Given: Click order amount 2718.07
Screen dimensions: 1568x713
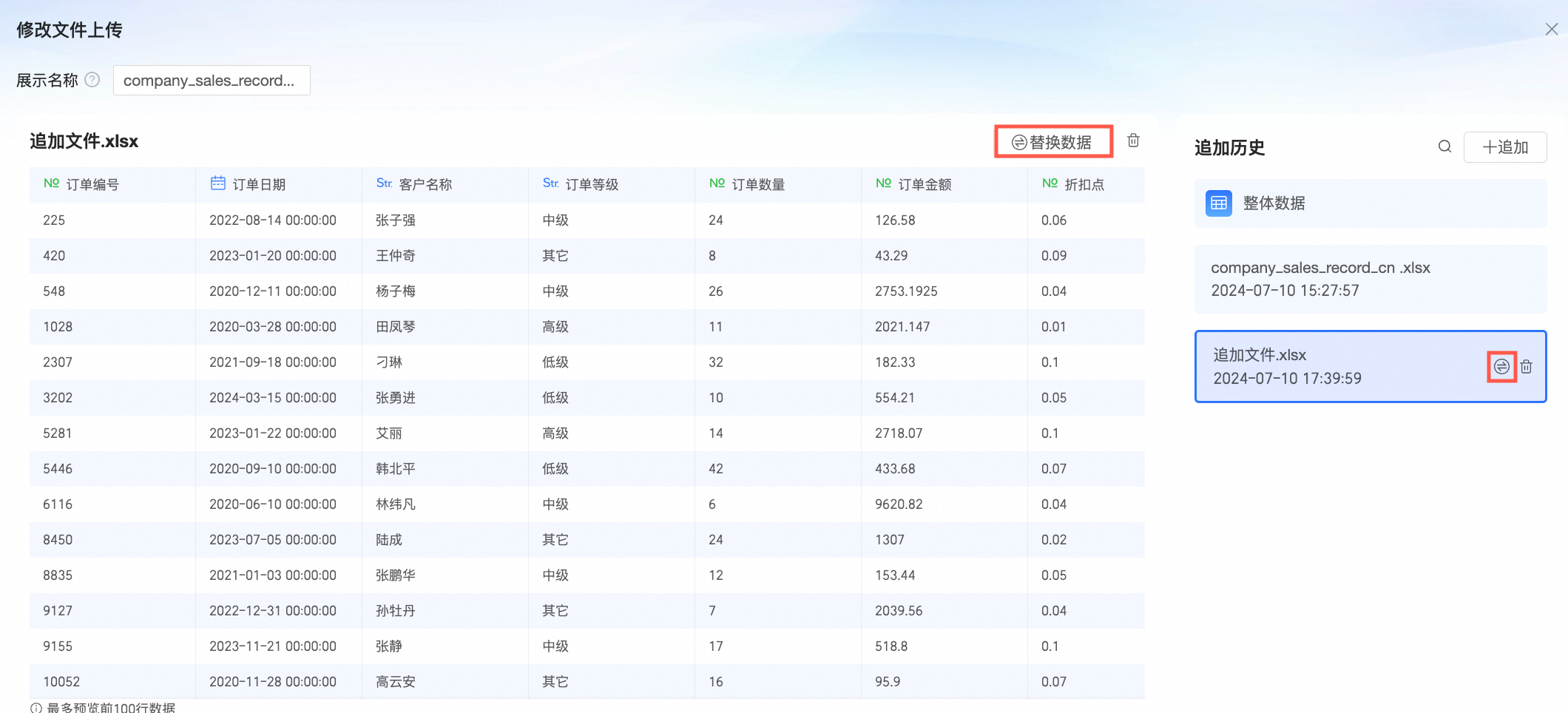Looking at the screenshot, I should [x=899, y=433].
